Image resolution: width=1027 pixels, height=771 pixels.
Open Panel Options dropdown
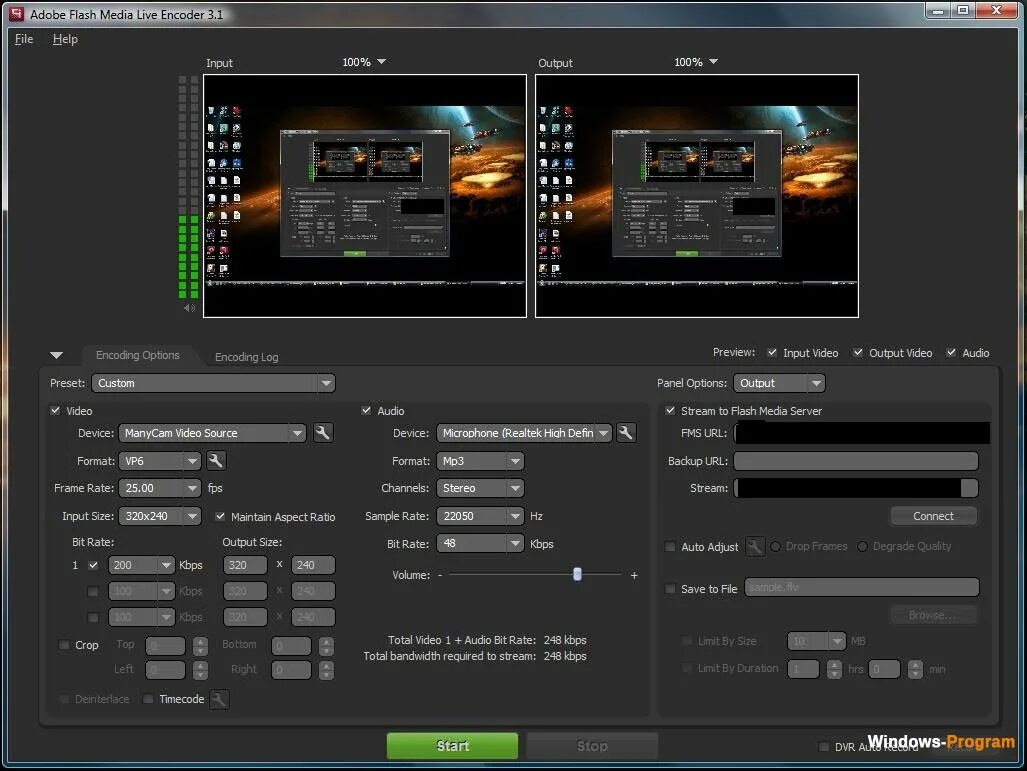point(779,383)
